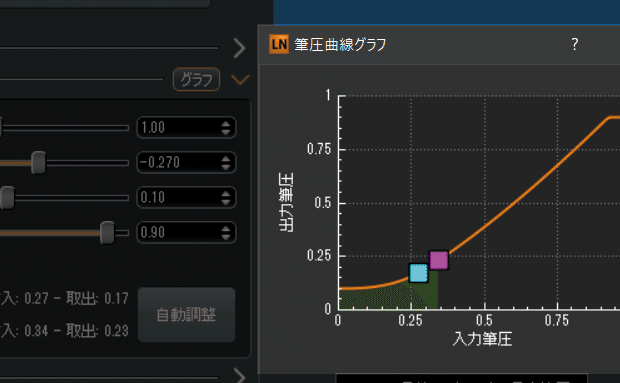Viewport: 620px width, 383px height.
Task: Click the slider handle for 0.90
Action: tap(107, 232)
